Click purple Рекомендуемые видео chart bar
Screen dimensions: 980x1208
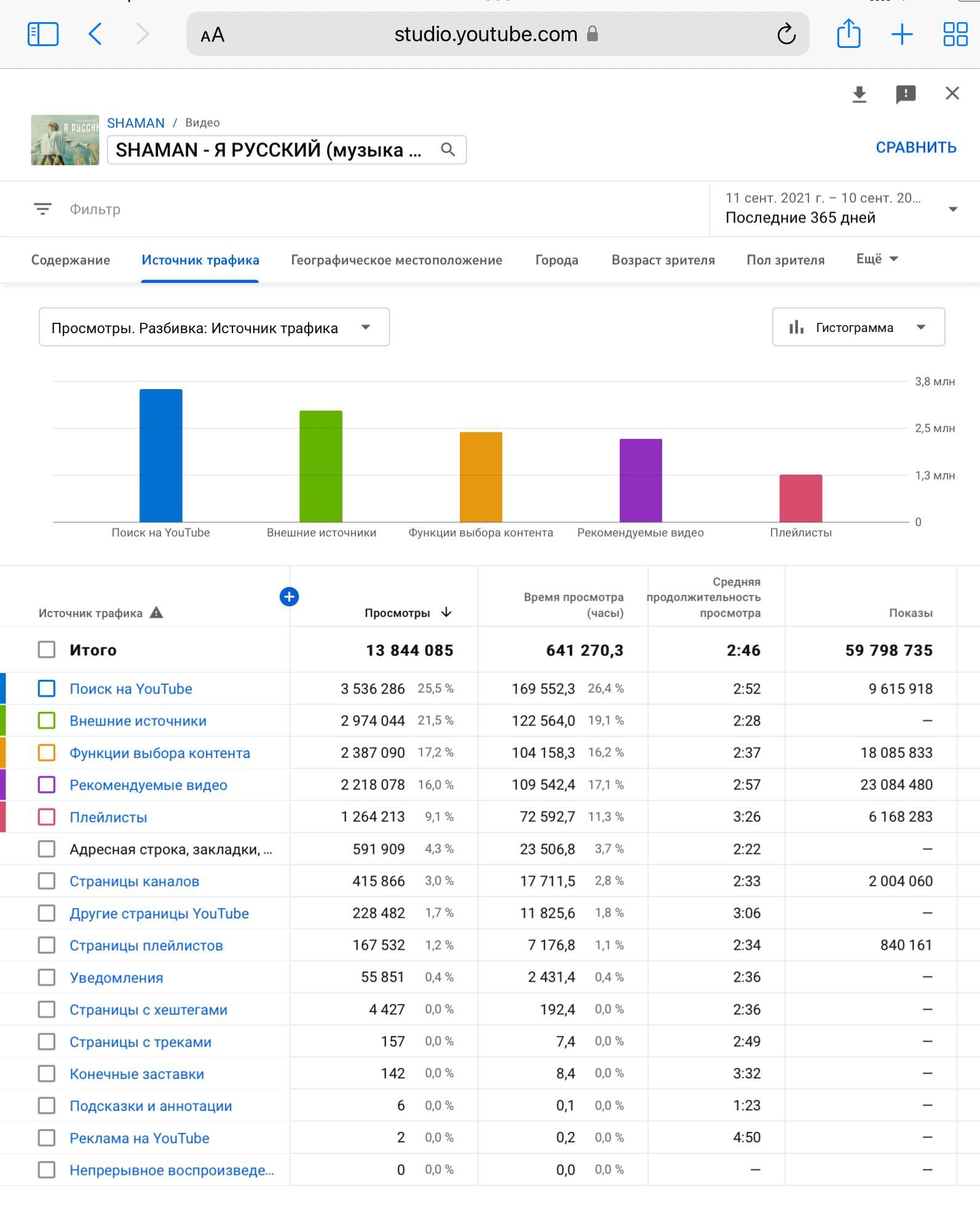tap(641, 480)
